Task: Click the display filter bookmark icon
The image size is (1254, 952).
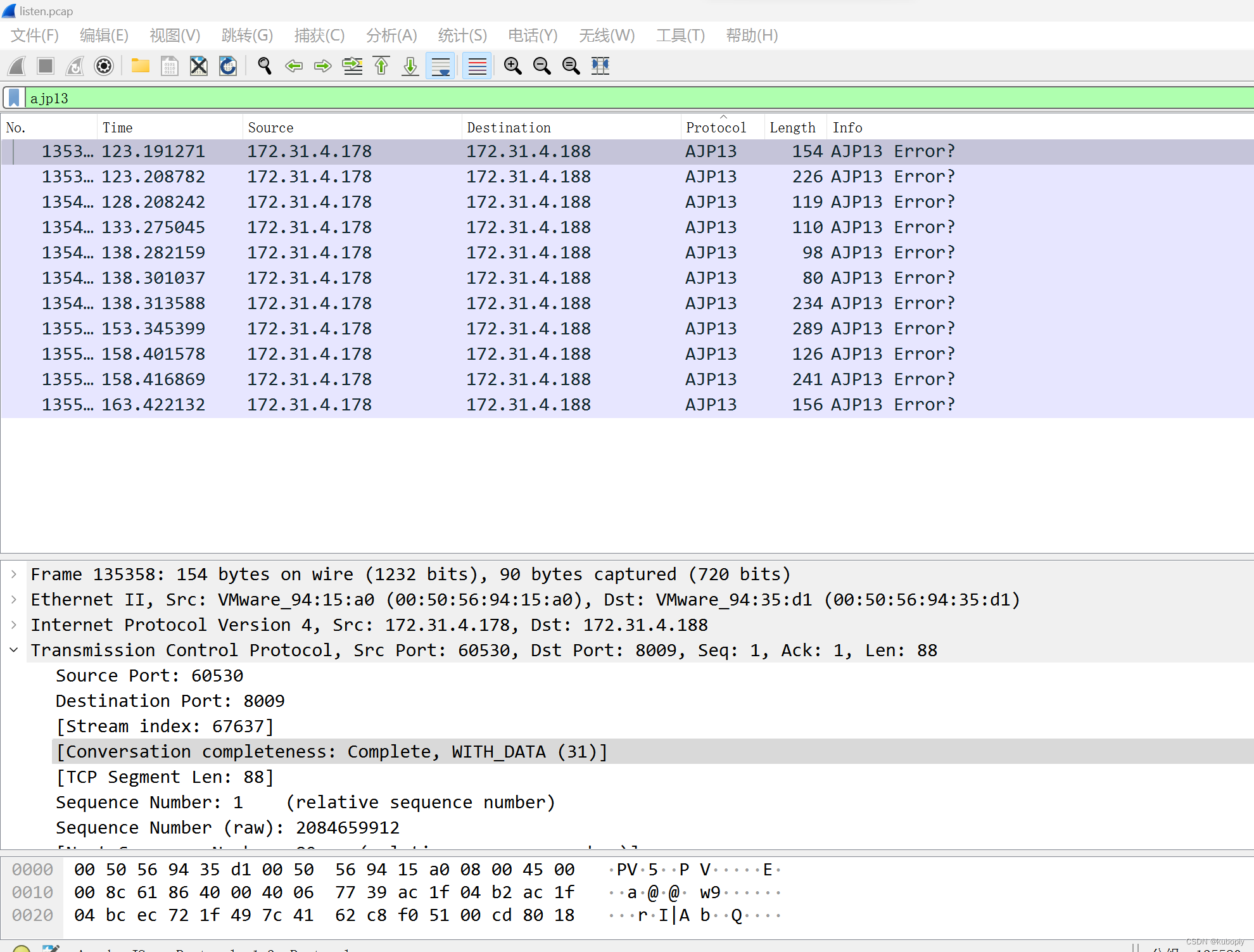Action: pos(14,98)
